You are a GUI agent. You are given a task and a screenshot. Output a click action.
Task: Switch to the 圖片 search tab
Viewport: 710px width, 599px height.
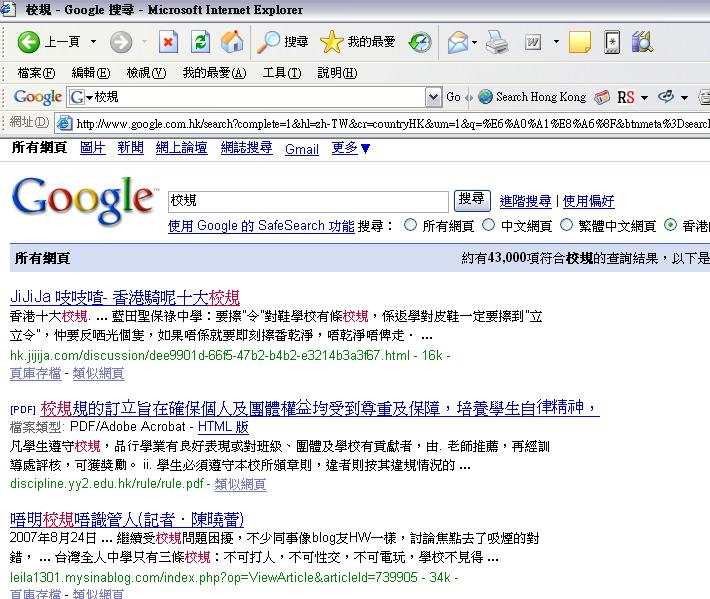92,148
